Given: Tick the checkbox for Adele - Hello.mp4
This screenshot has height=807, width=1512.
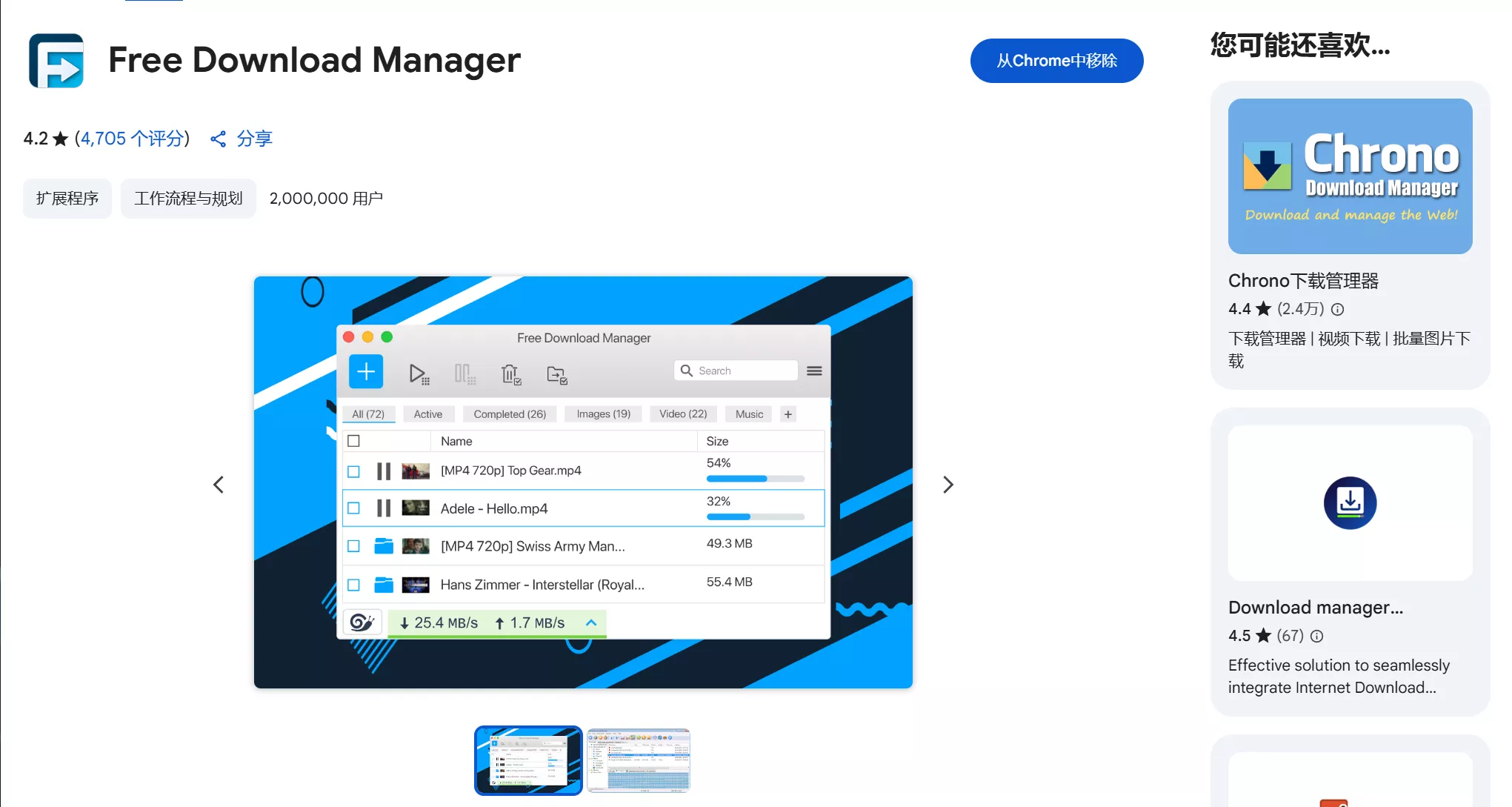Looking at the screenshot, I should [354, 508].
